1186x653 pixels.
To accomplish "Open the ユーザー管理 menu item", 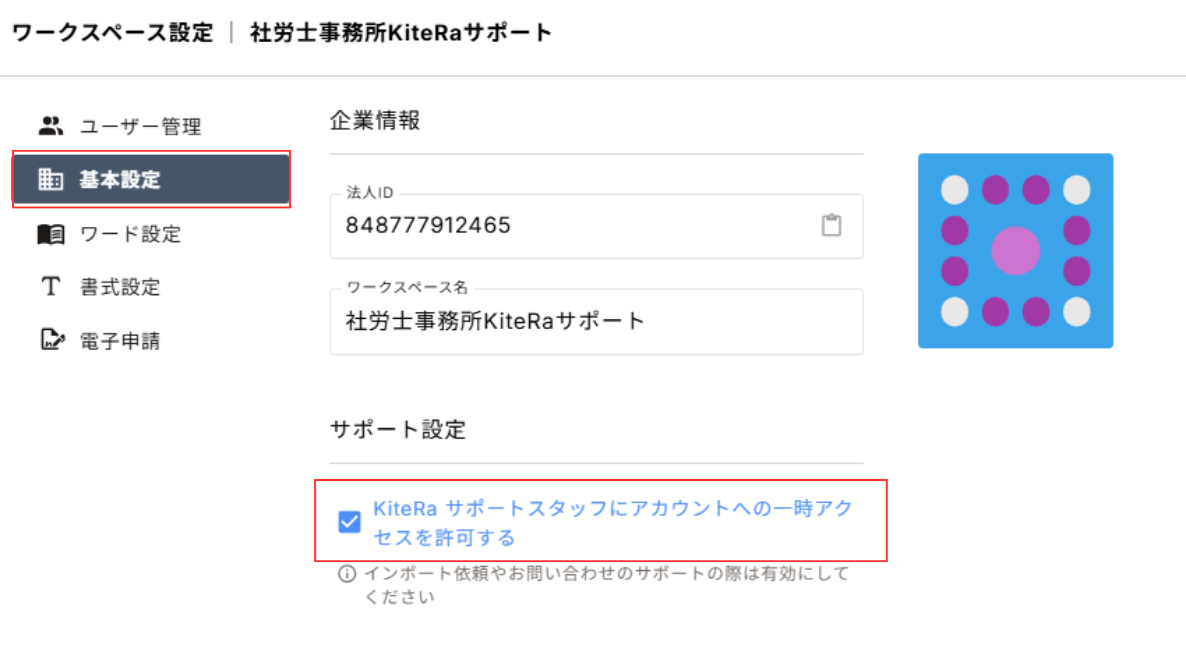I will pos(140,127).
